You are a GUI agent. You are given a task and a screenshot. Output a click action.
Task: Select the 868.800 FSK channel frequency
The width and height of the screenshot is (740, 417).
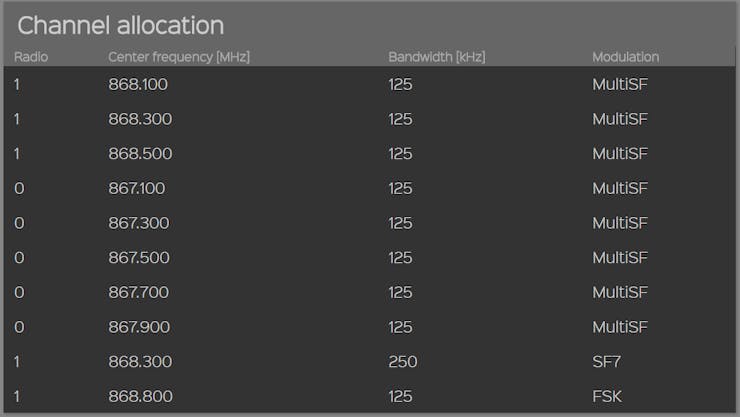tap(140, 396)
